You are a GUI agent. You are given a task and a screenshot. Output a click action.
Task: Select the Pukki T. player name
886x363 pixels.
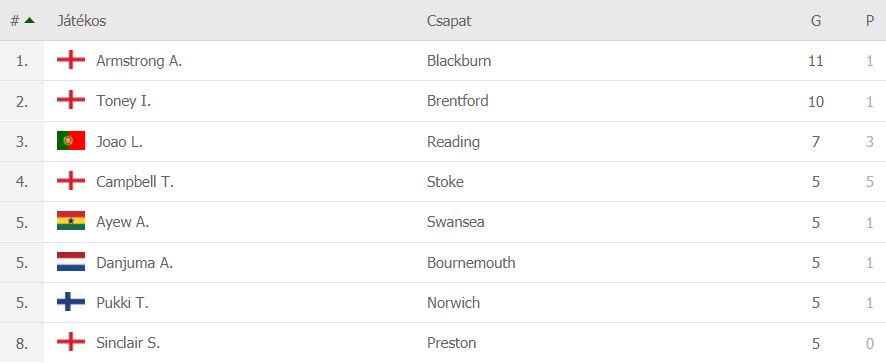pos(122,302)
